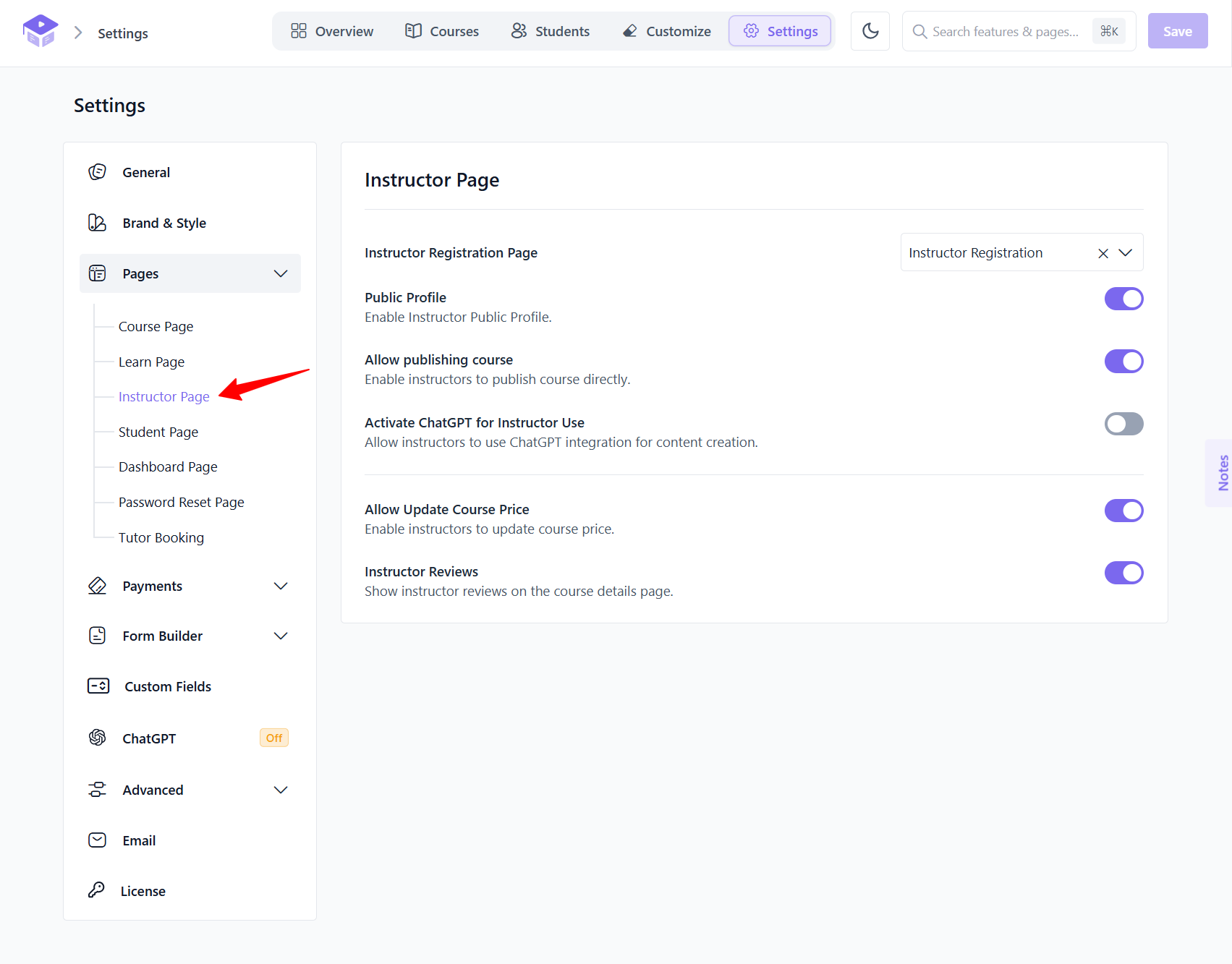Click the Form Builder icon

click(x=97, y=636)
